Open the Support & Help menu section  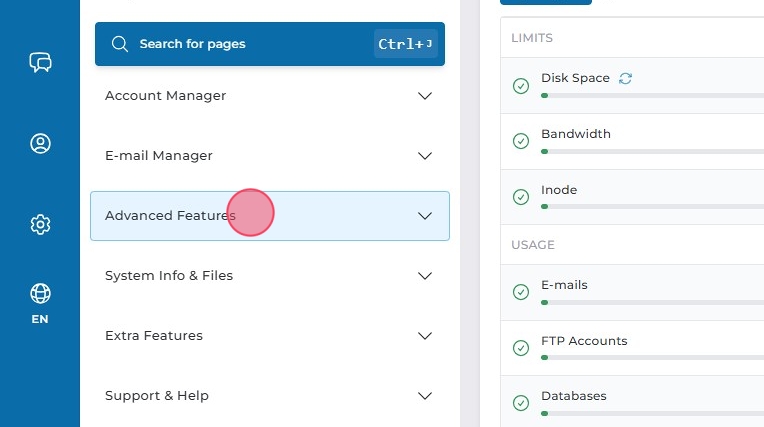point(157,396)
